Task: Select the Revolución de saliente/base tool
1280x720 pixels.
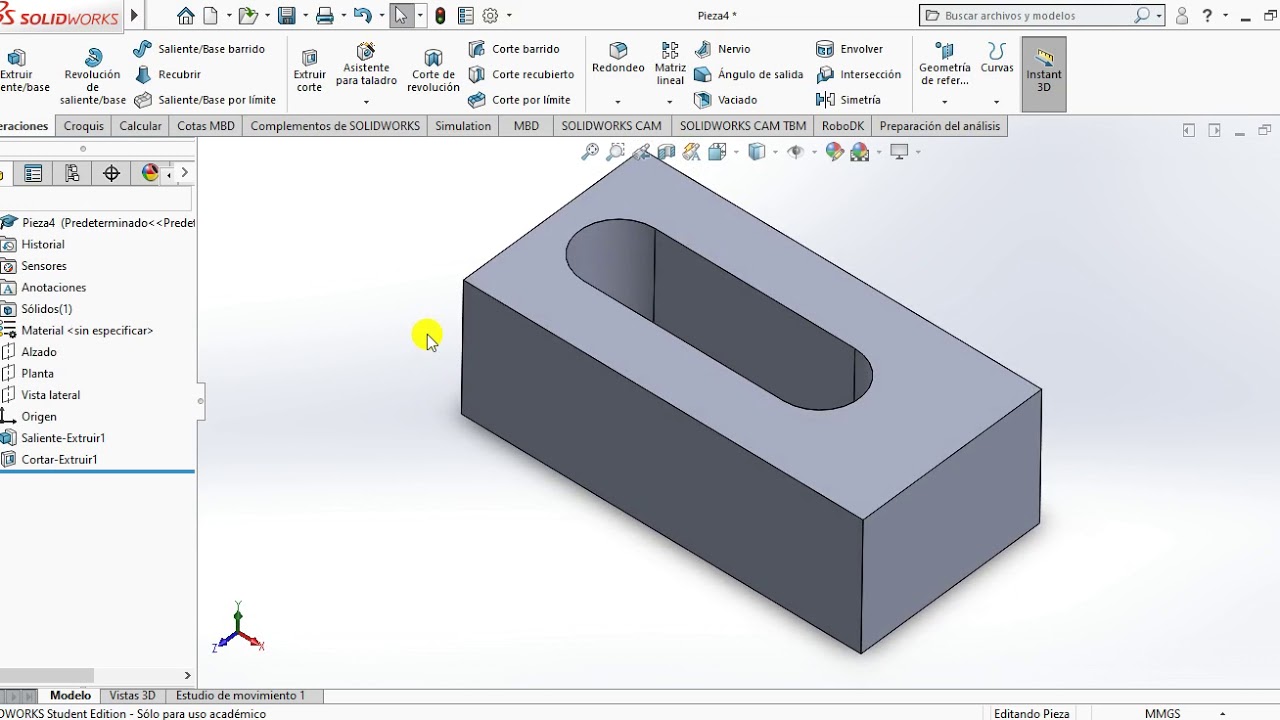Action: [x=93, y=76]
